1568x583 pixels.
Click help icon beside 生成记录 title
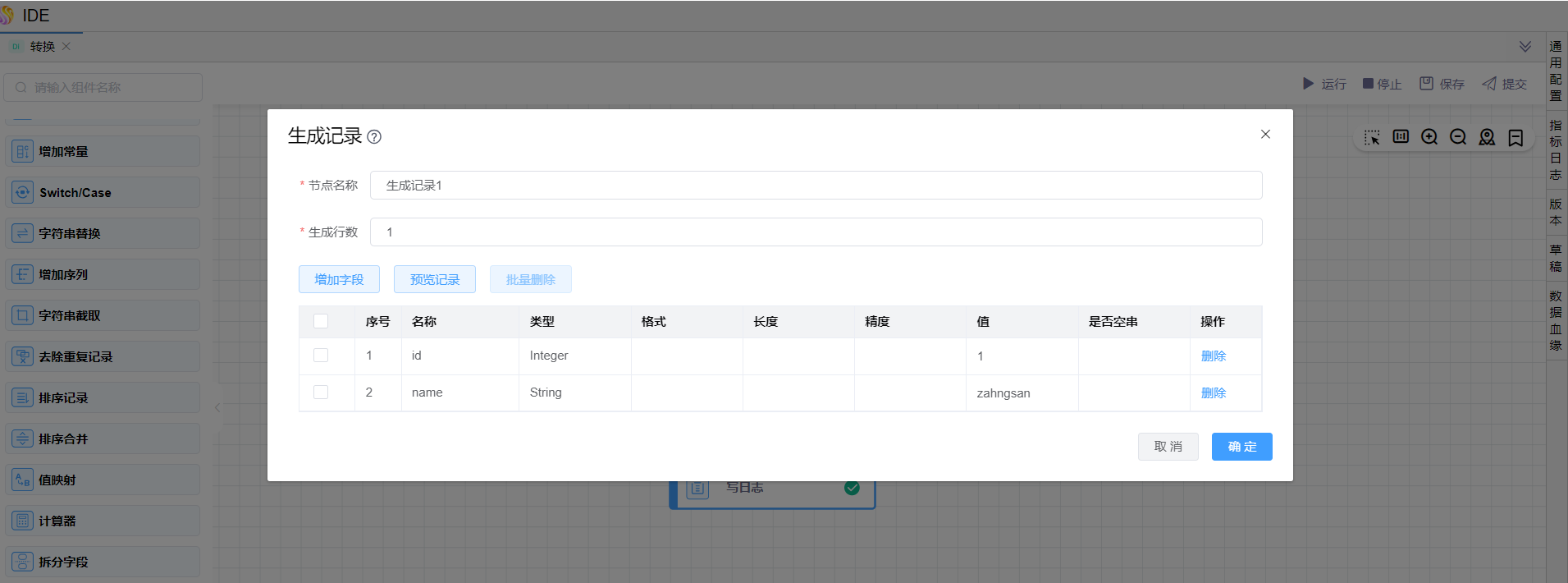[374, 137]
